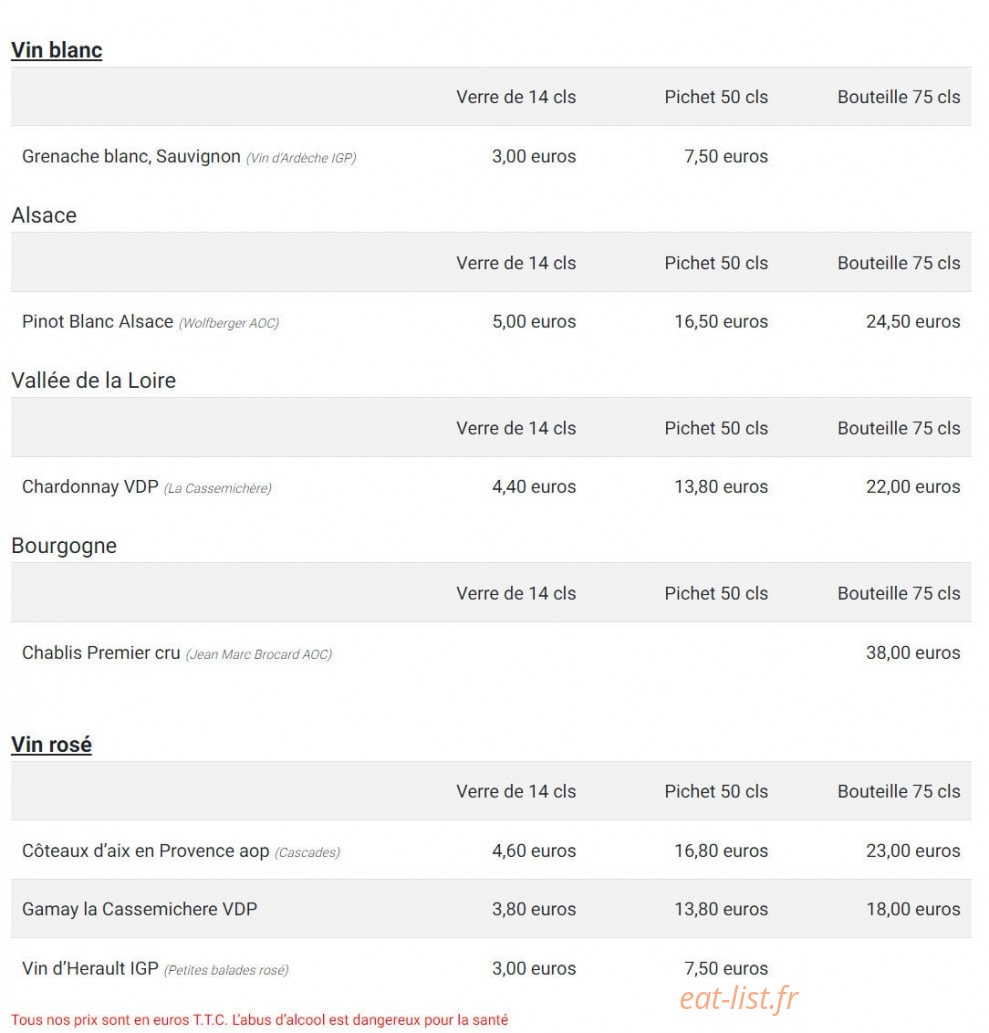Click Chardonnay VDP wine name

[90, 487]
